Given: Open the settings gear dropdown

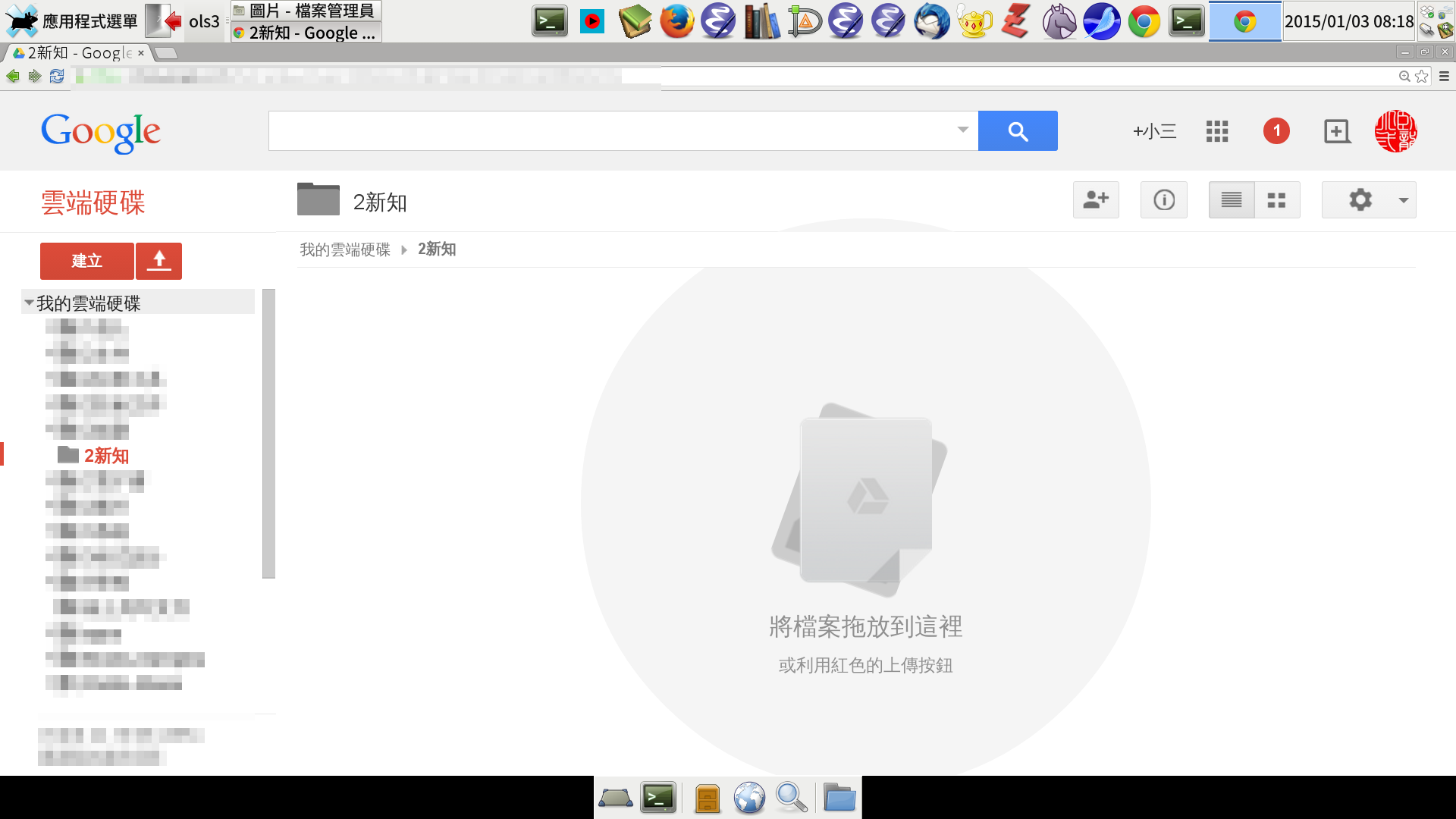Looking at the screenshot, I should 1368,200.
